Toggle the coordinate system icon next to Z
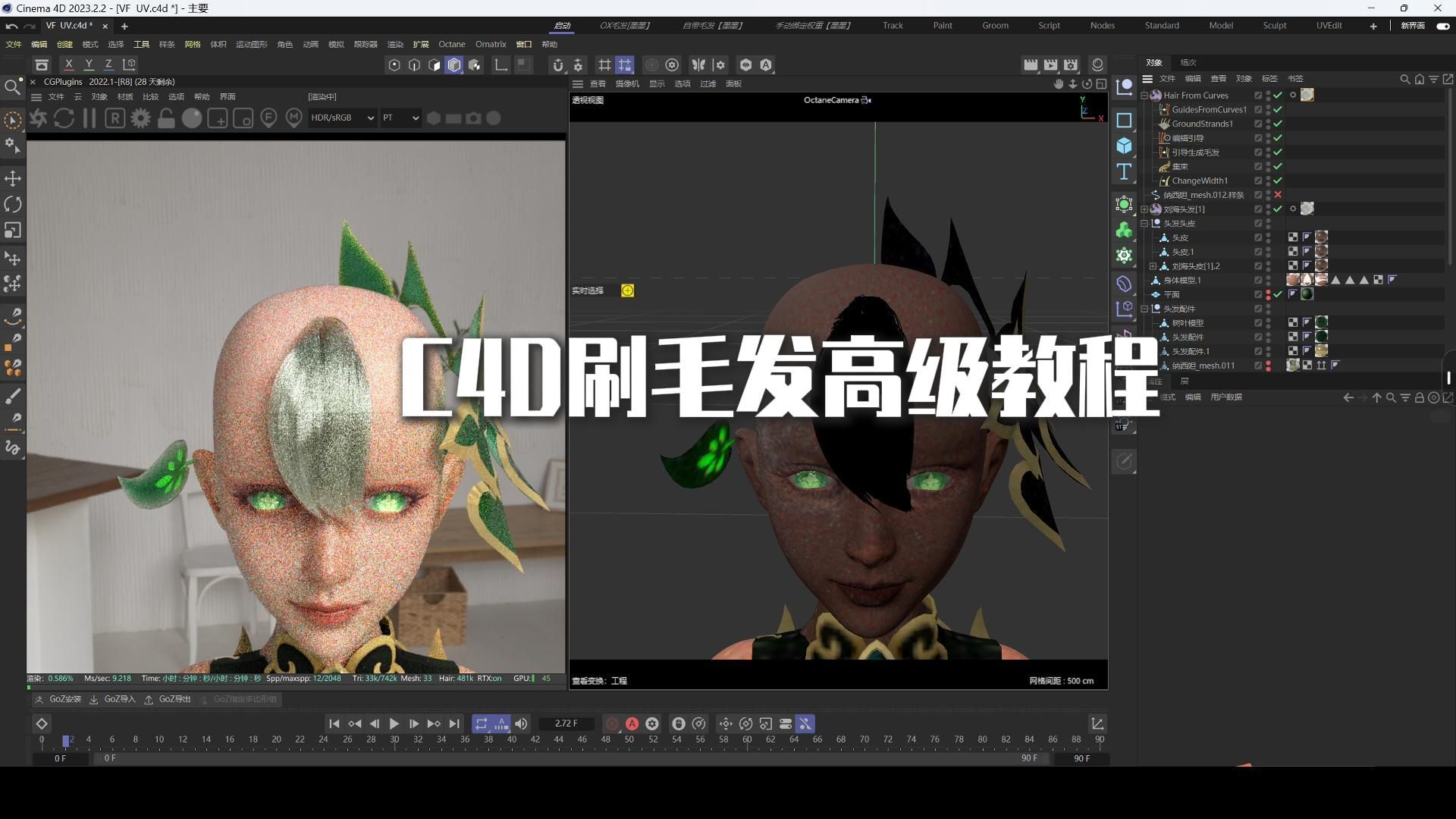Screen dimensions: 1456x819 coord(130,64)
